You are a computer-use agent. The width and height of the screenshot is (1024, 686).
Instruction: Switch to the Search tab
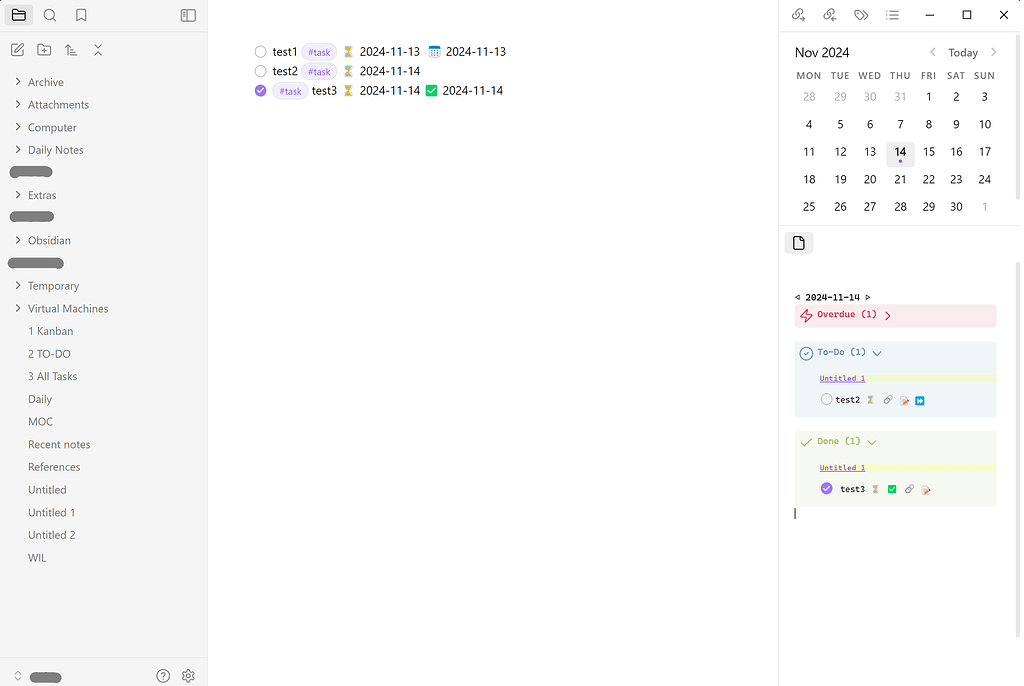pos(48,16)
